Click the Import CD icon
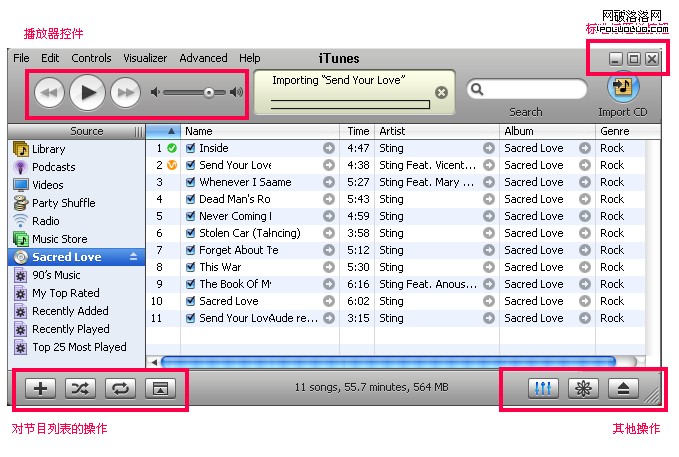Image resolution: width=679 pixels, height=457 pixels. tap(622, 87)
